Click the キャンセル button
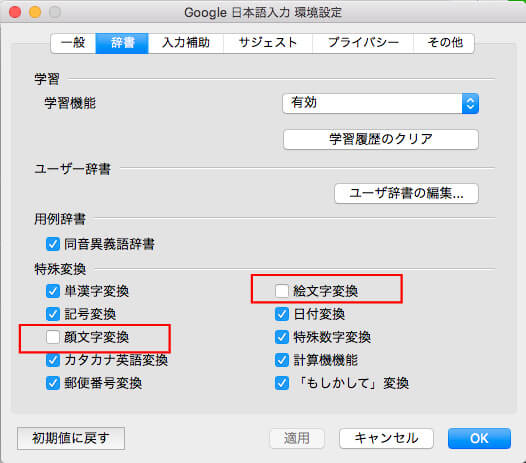The width and height of the screenshot is (526, 463). [386, 438]
